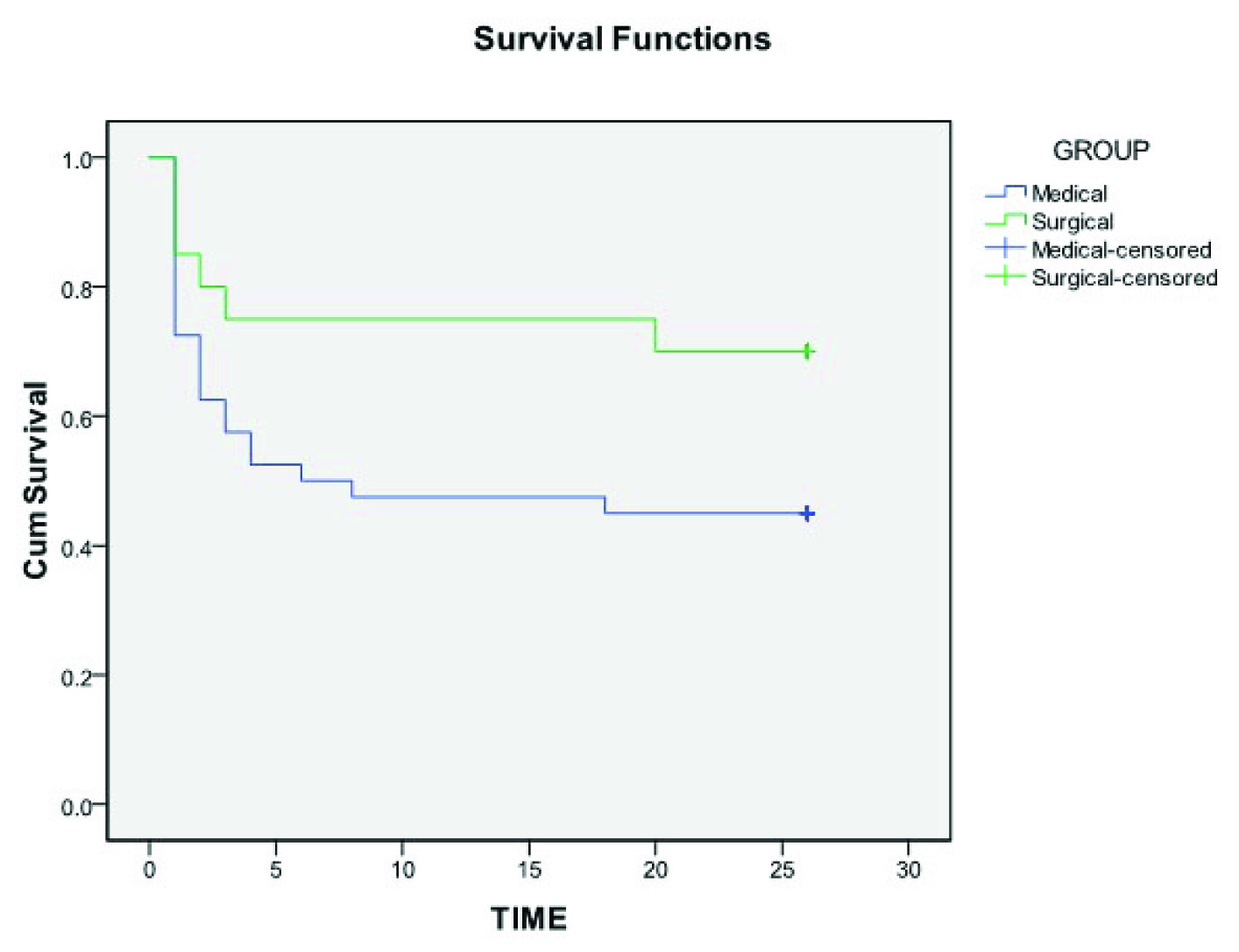This screenshot has width=1239, height=952.
Task: Click the blue censored marker on Medical curve
Action: coord(808,513)
